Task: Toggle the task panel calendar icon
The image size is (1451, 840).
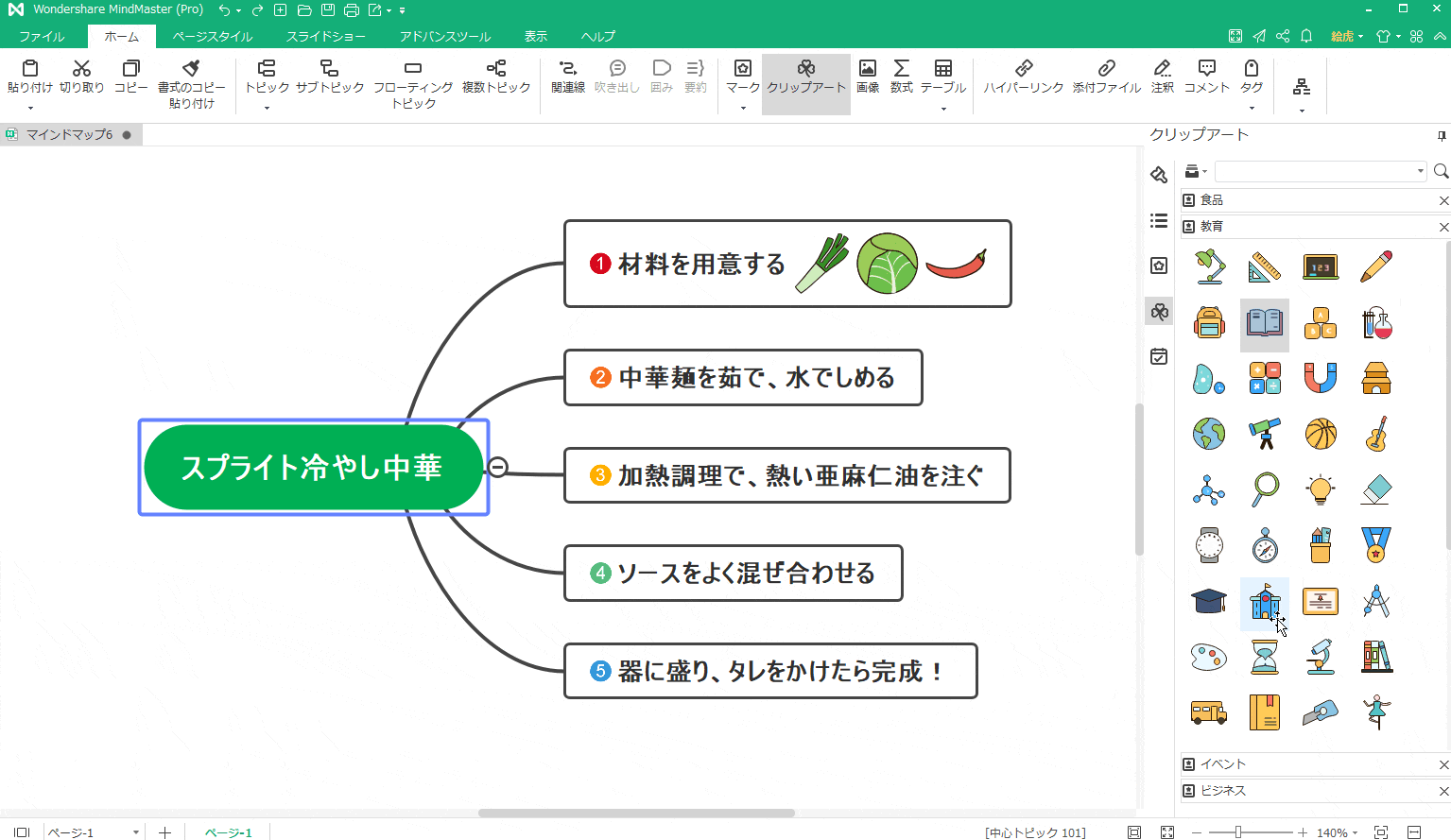Action: (1158, 356)
